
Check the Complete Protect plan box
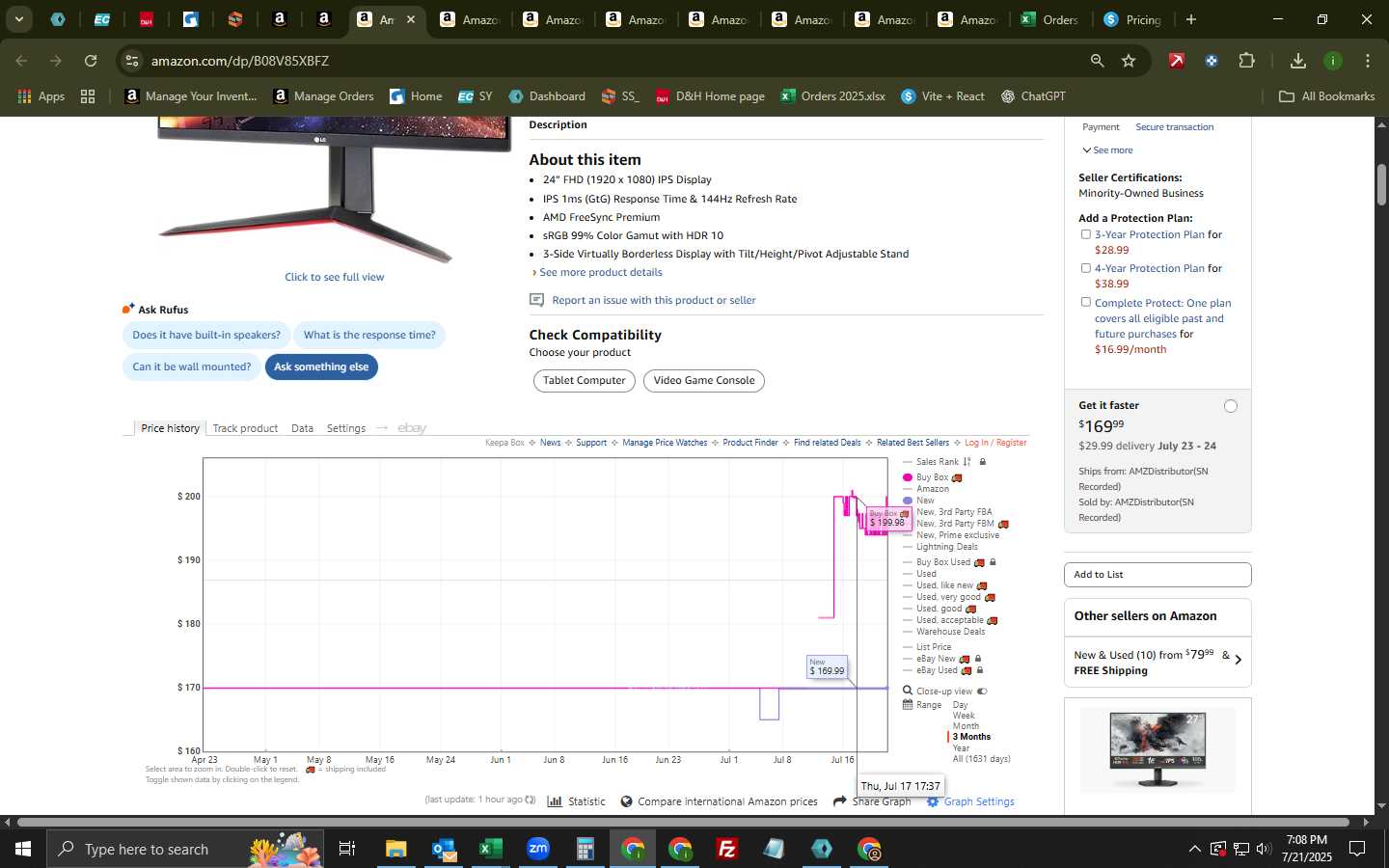pyautogui.click(x=1086, y=302)
